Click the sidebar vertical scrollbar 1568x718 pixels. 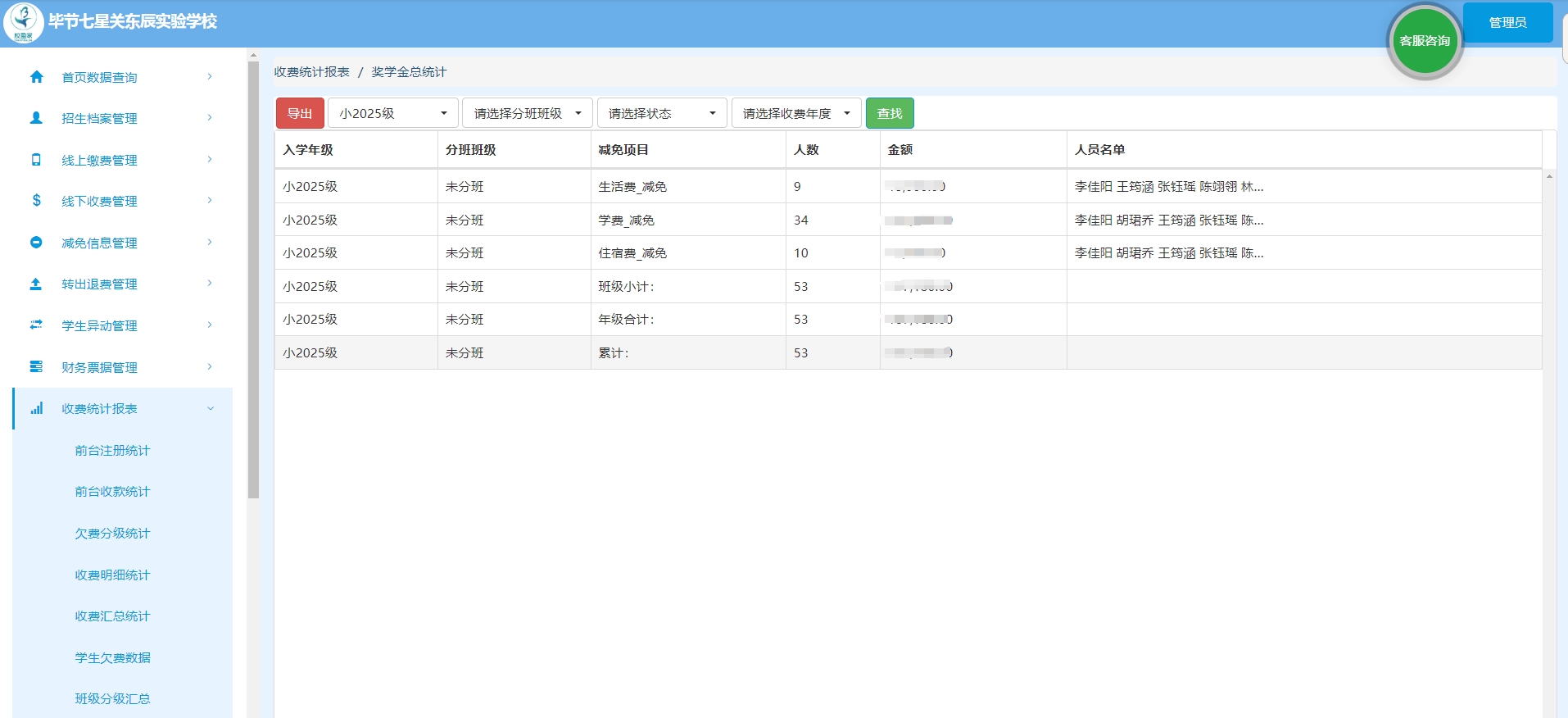253,279
